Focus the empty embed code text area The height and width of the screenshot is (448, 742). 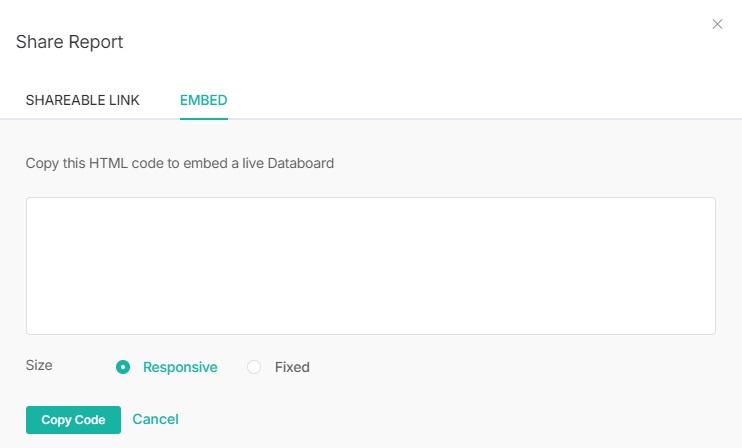(370, 265)
